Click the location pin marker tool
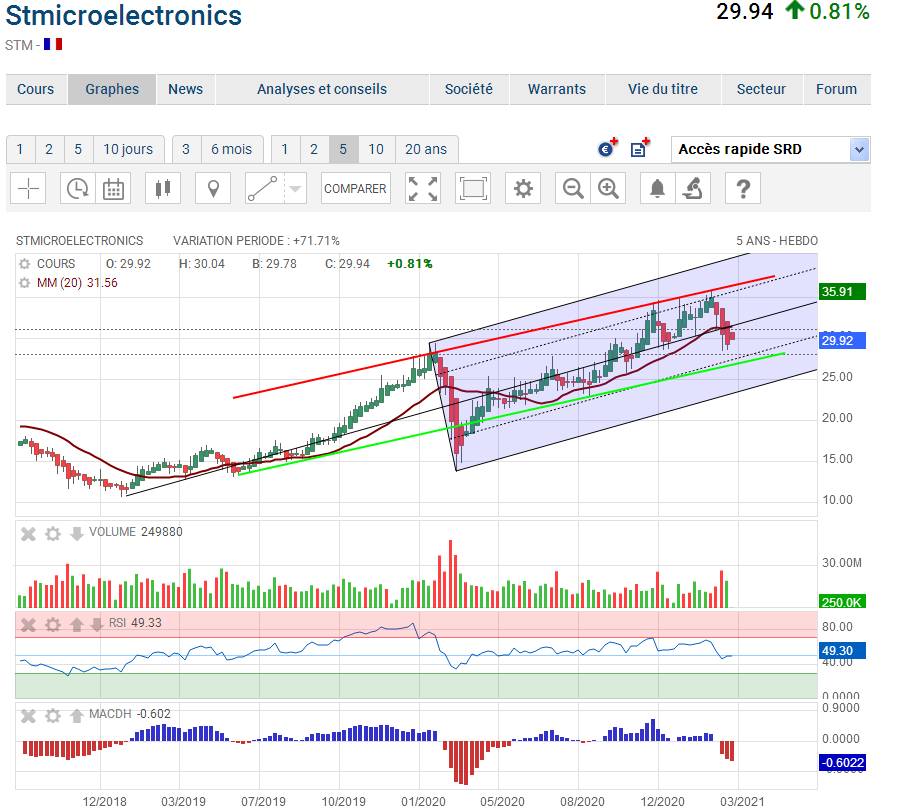The height and width of the screenshot is (812, 912). 213,188
